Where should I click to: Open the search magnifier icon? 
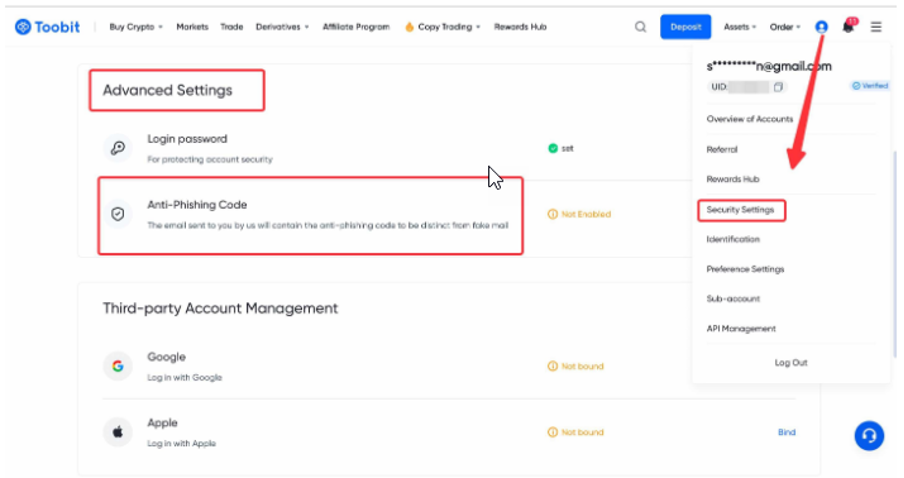pos(640,27)
